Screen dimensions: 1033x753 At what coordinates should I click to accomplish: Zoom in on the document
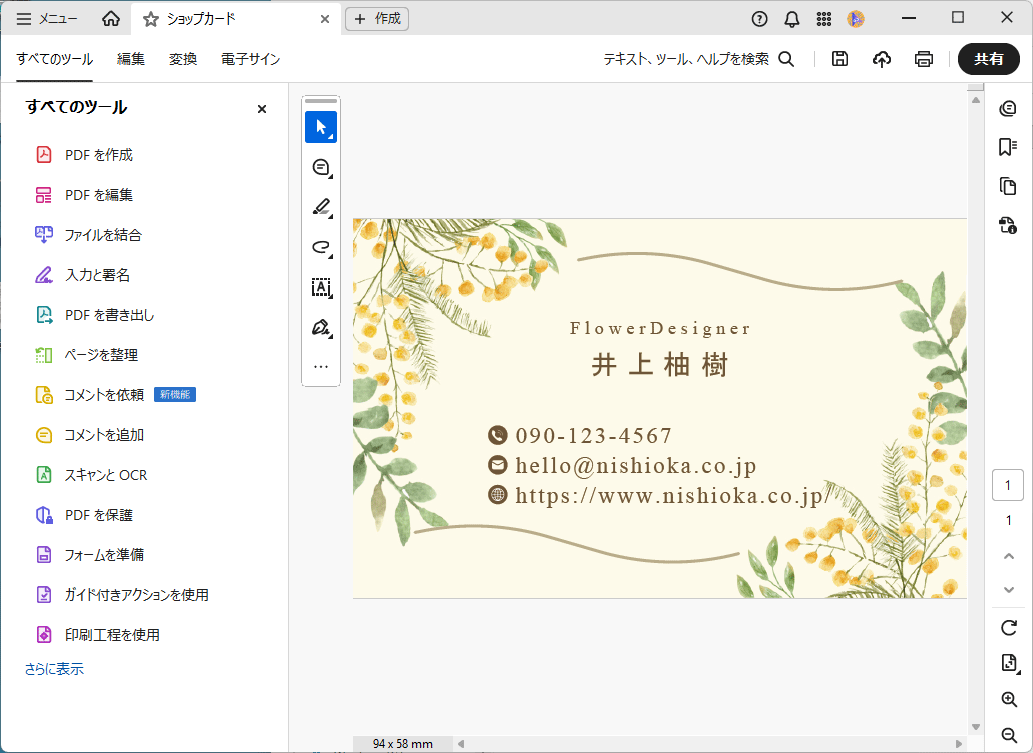tap(1008, 700)
